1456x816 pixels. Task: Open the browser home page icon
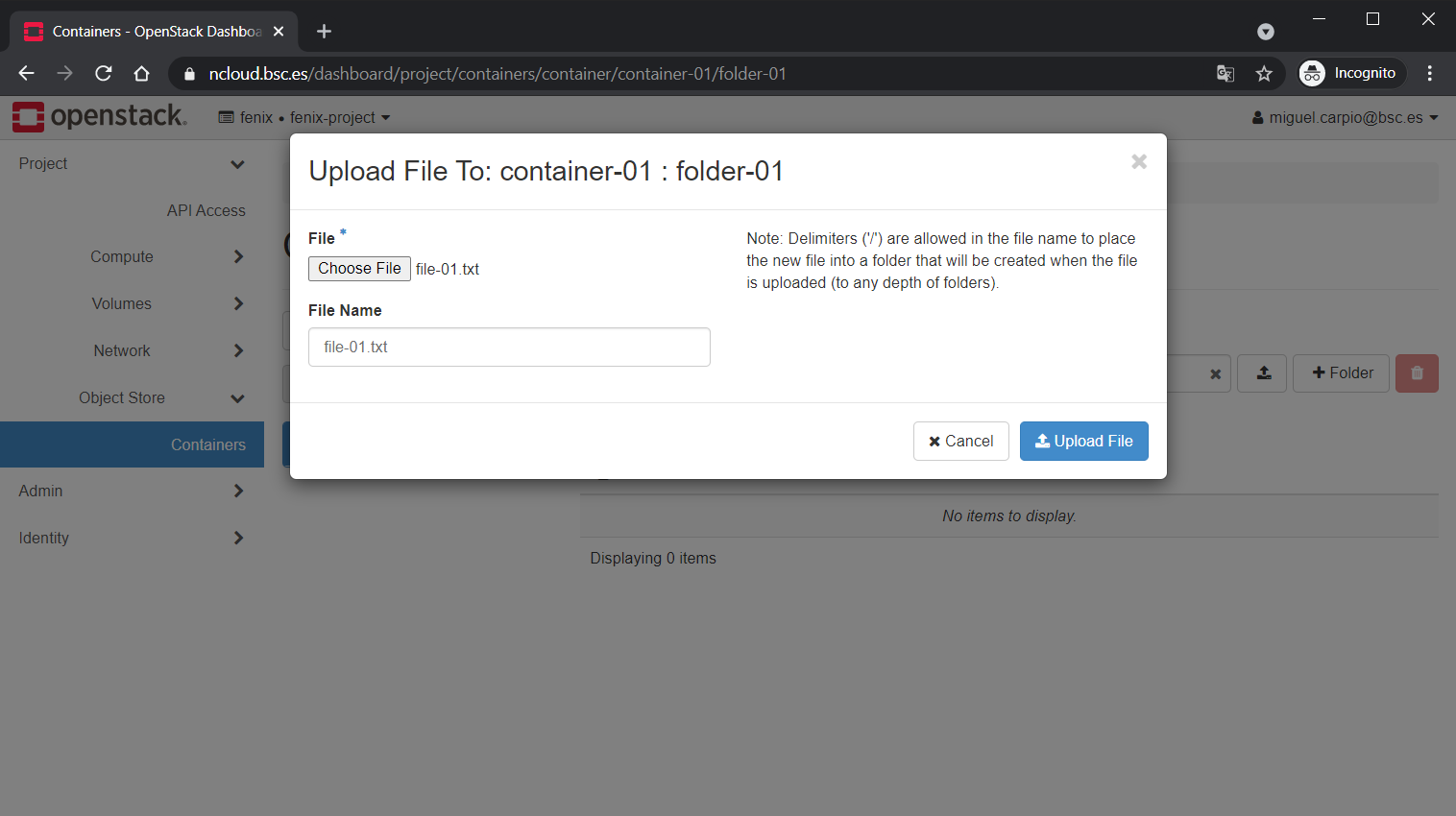click(x=141, y=73)
